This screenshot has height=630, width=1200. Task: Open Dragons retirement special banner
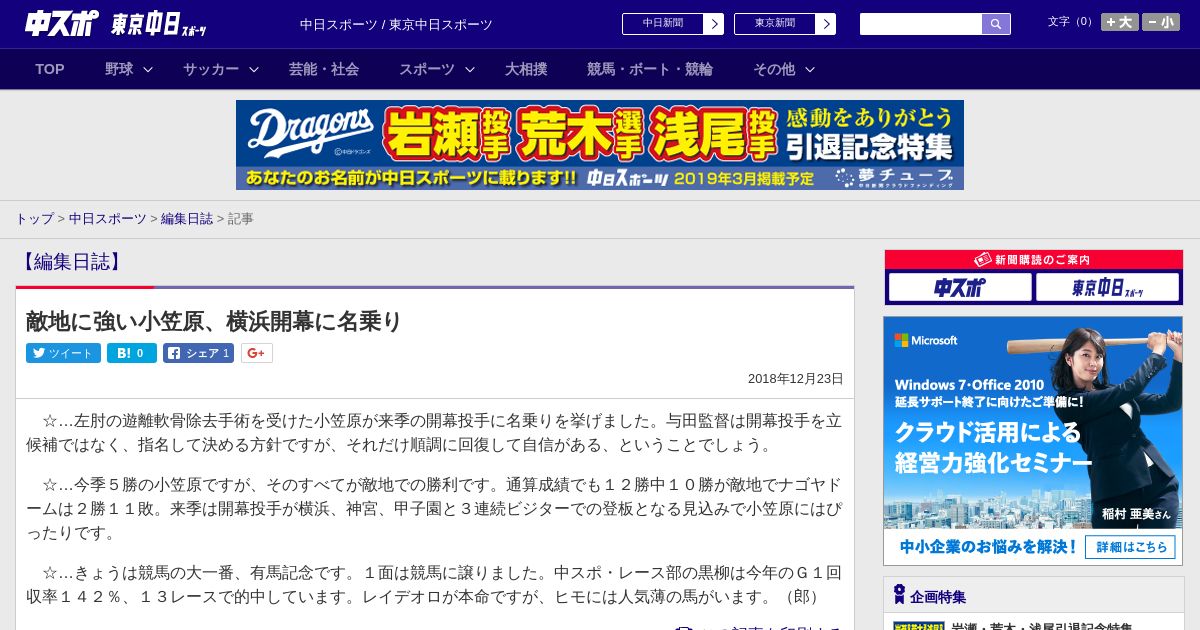point(600,145)
